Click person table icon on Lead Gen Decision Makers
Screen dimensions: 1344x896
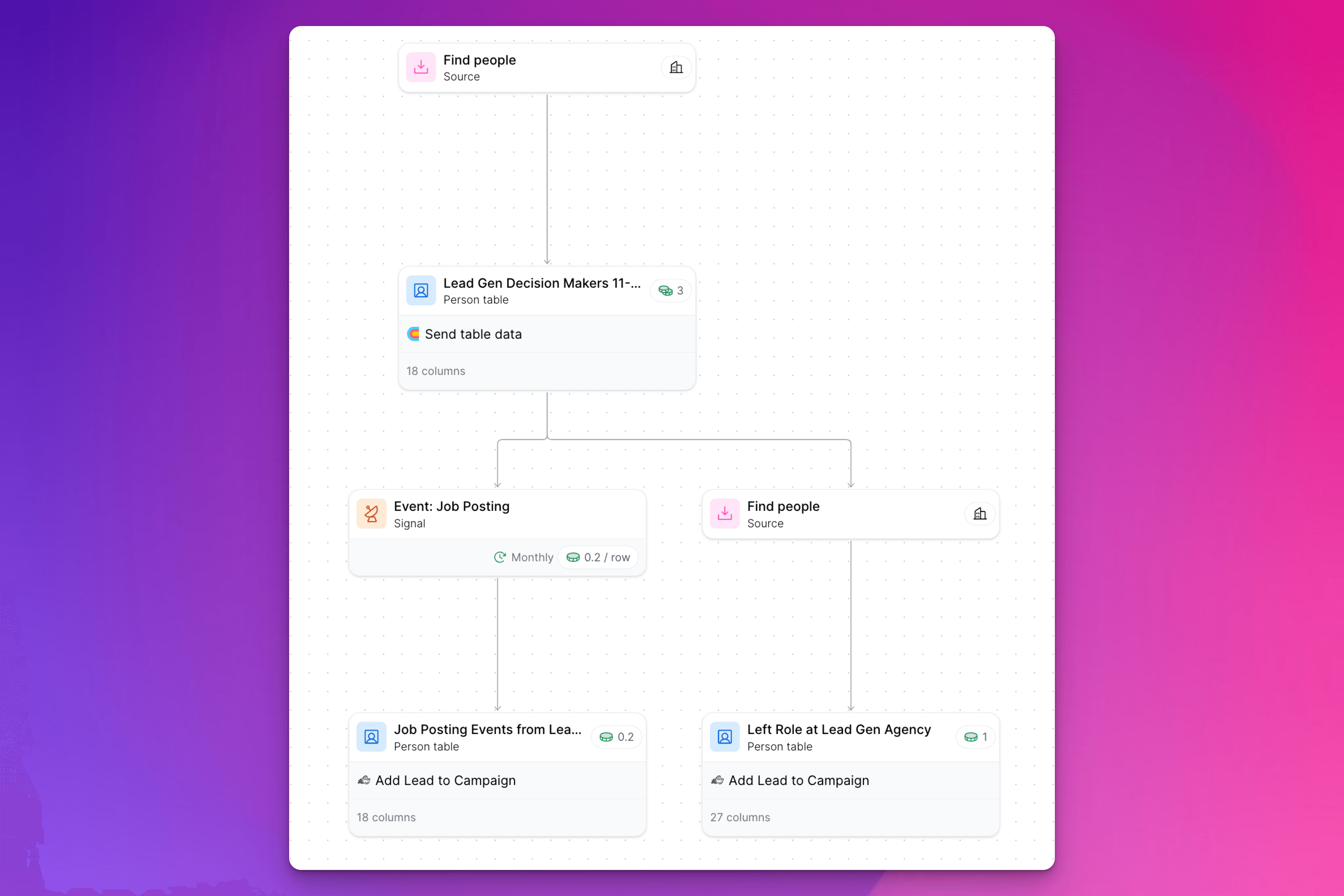421,291
